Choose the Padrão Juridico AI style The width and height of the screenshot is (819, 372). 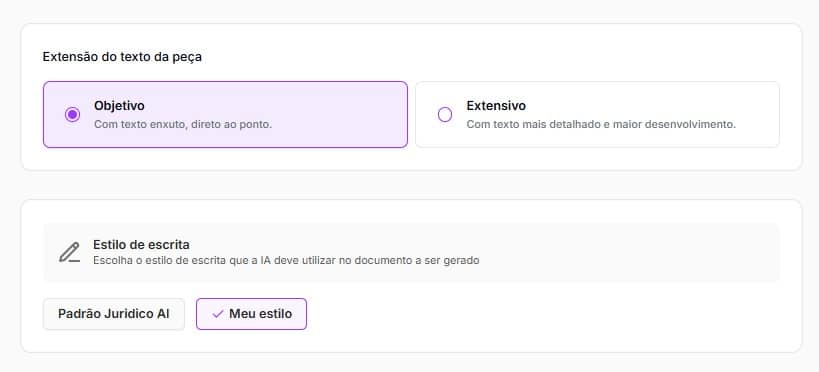[x=114, y=314]
